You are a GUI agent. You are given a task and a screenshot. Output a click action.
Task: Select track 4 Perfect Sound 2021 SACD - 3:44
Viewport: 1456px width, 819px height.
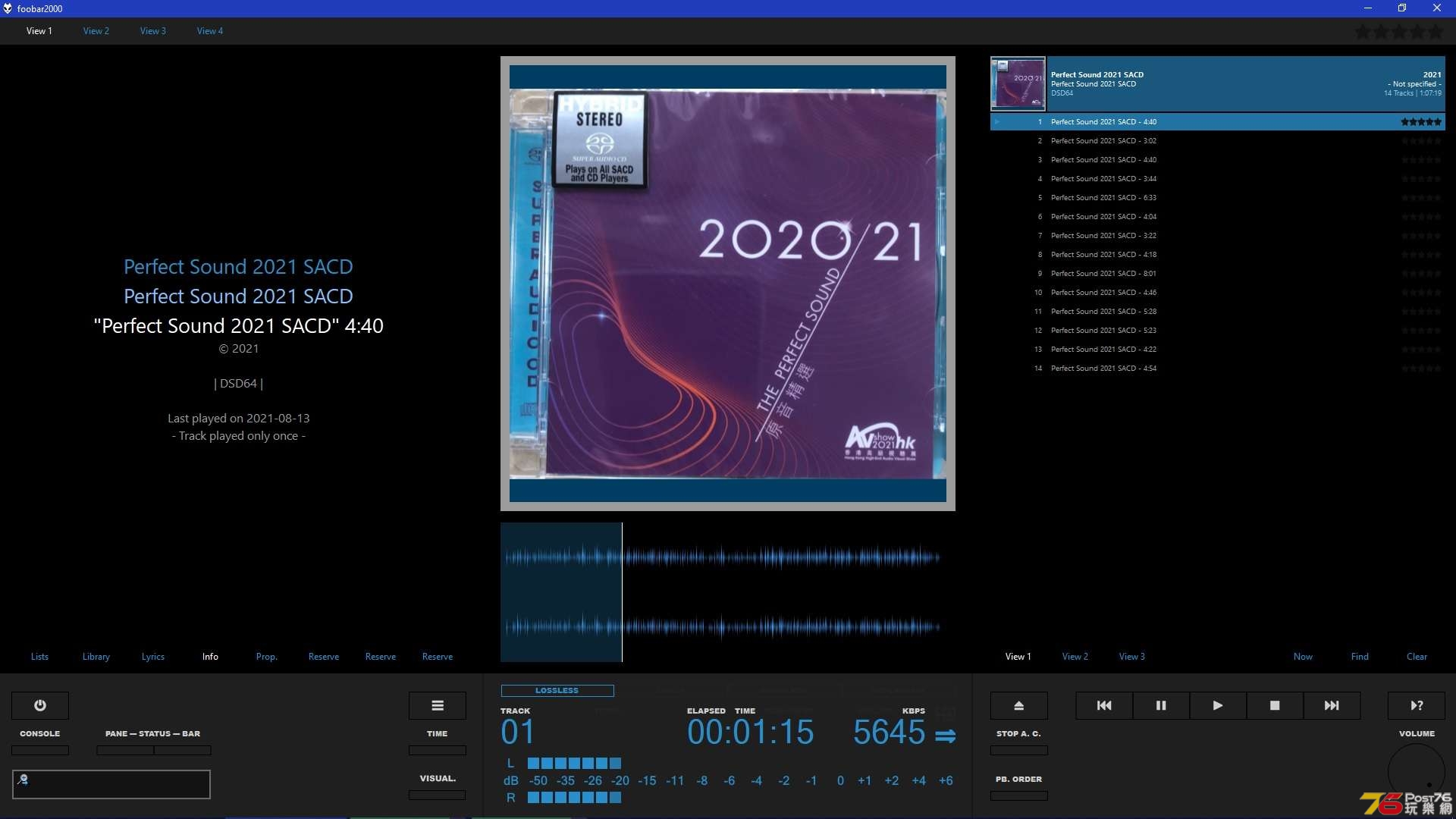(x=1218, y=179)
